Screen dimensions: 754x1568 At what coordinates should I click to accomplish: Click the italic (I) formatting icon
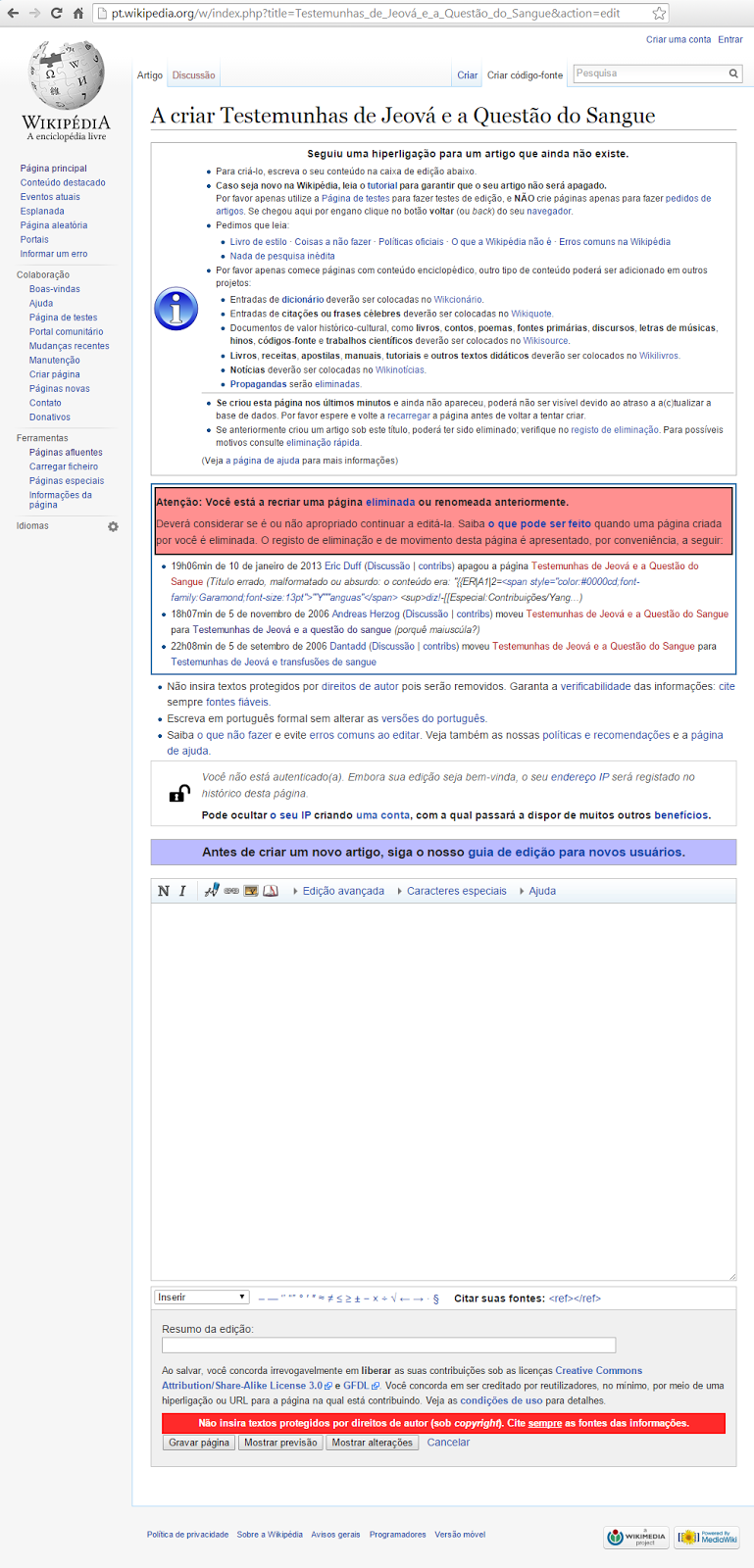pos(182,891)
